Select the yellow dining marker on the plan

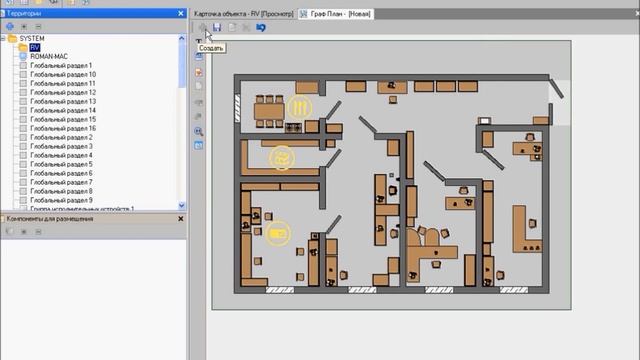click(300, 108)
